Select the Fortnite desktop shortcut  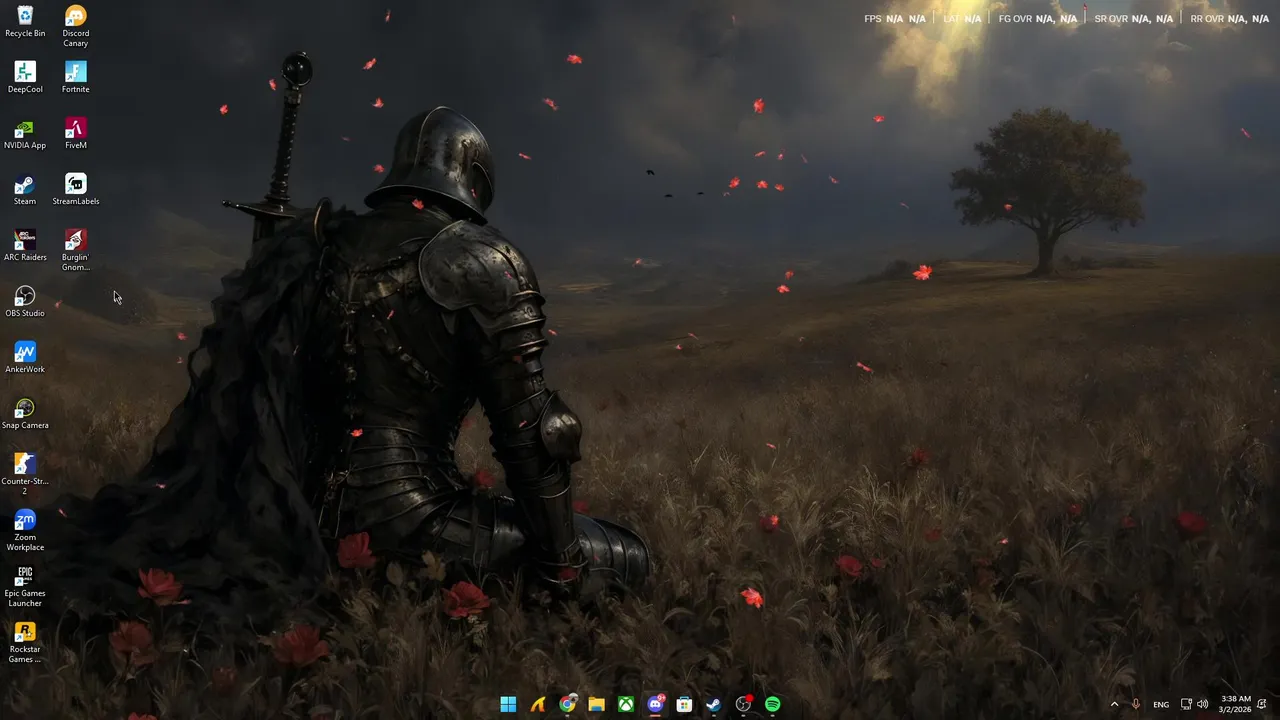(75, 78)
